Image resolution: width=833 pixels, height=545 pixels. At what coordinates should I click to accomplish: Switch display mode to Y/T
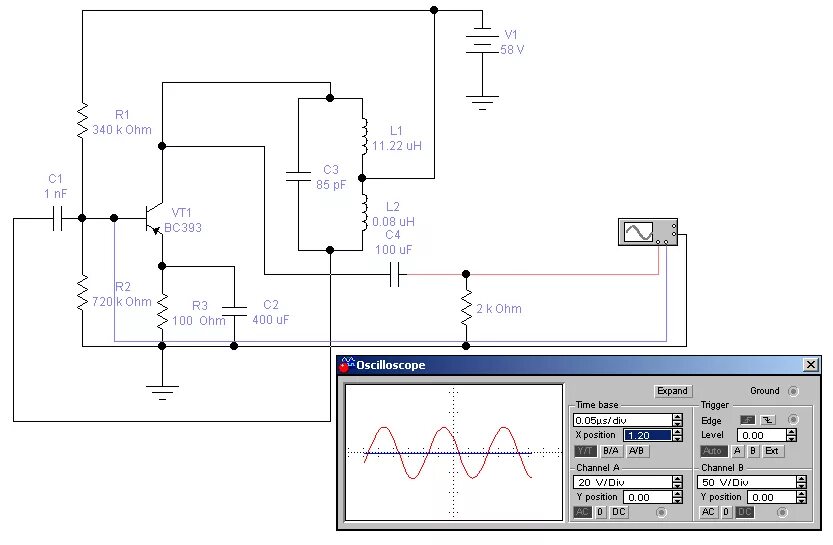[585, 451]
